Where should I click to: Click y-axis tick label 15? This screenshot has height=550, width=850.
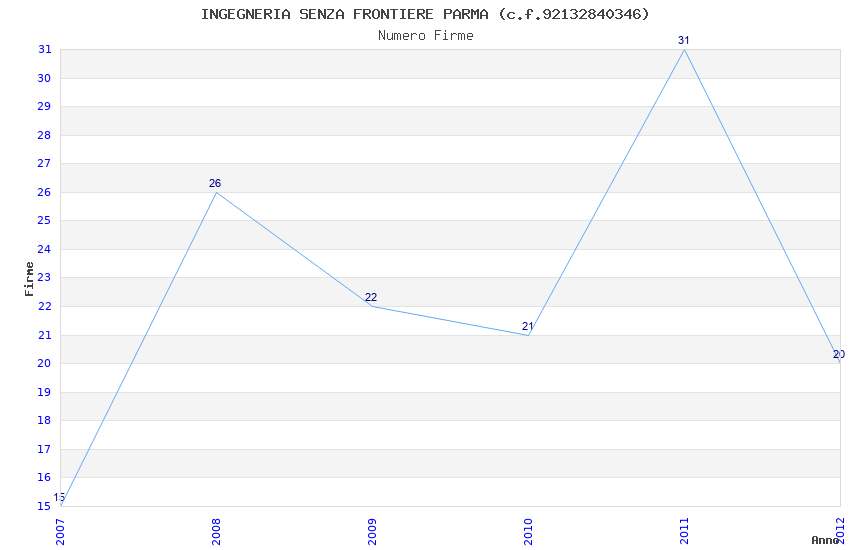(44, 507)
